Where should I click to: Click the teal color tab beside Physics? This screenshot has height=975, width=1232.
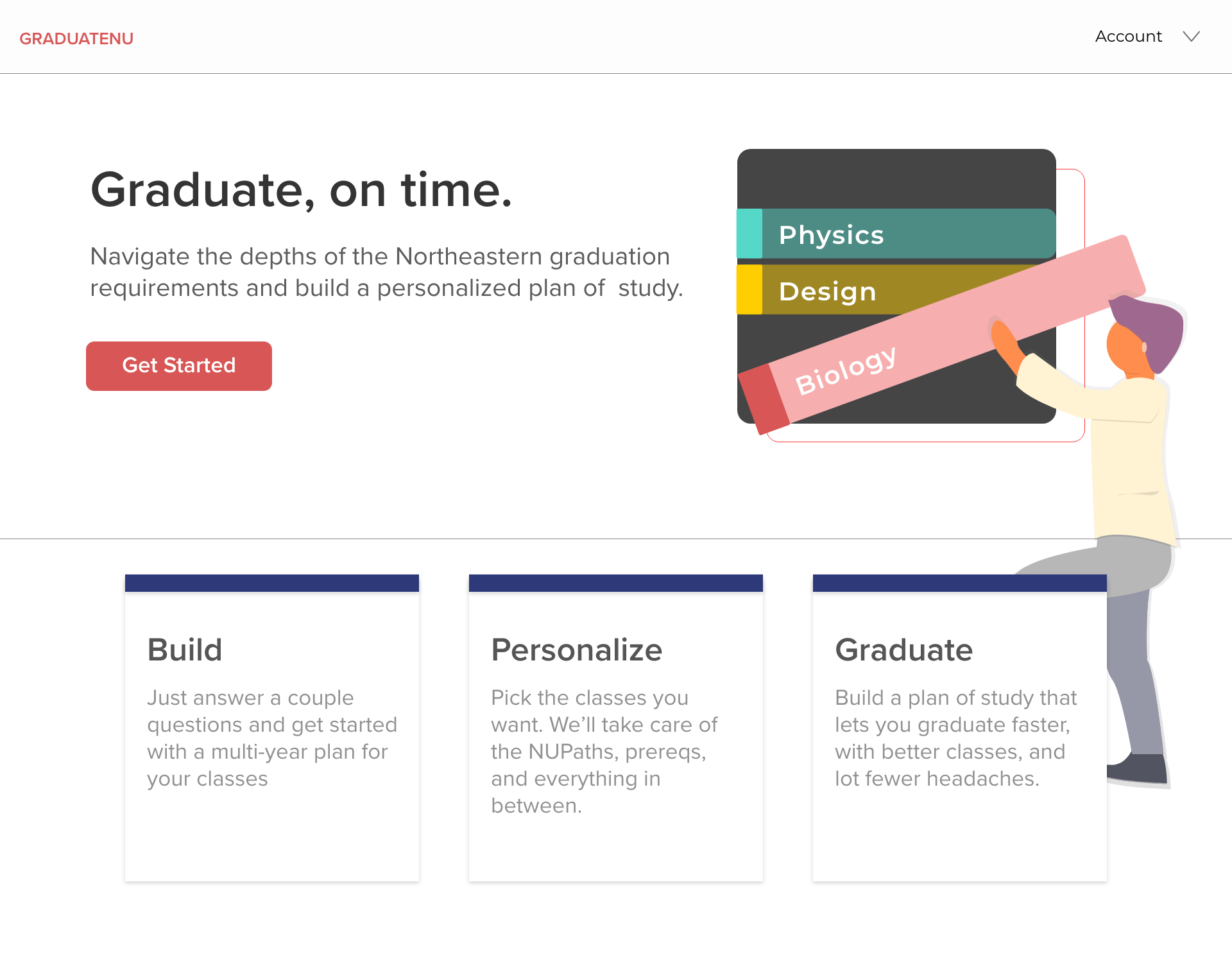click(749, 234)
